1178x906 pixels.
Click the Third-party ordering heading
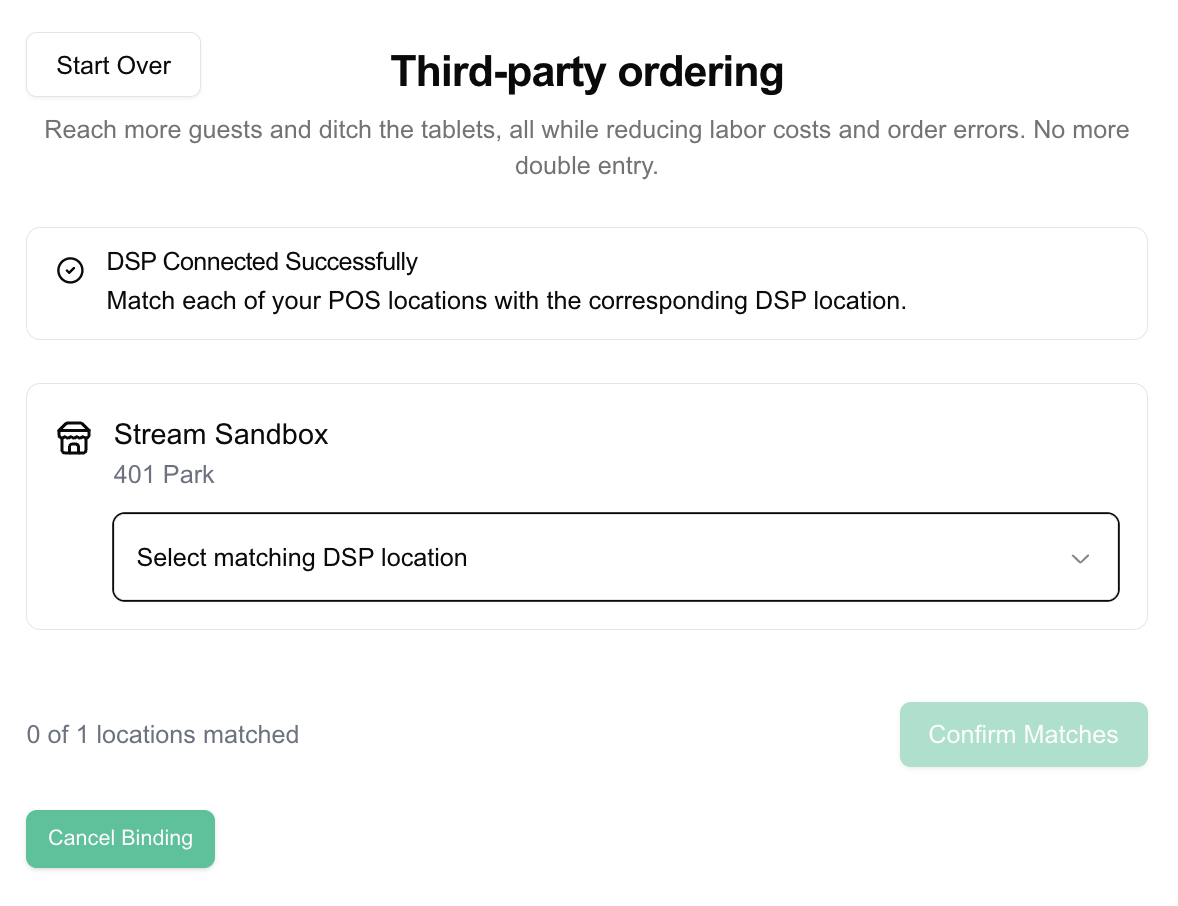tap(586, 72)
